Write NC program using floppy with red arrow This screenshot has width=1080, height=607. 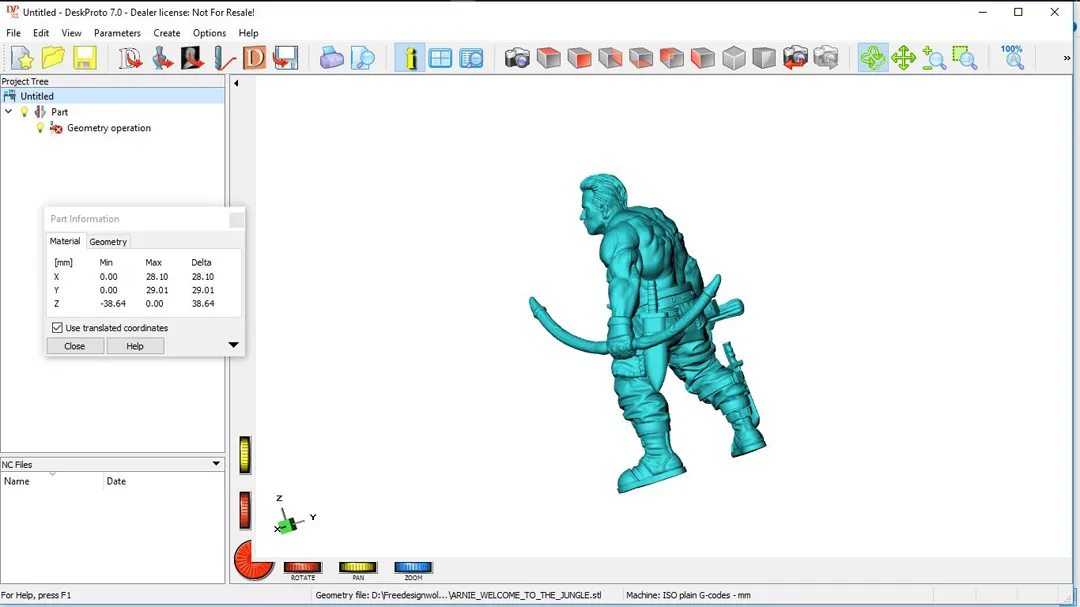tap(285, 58)
